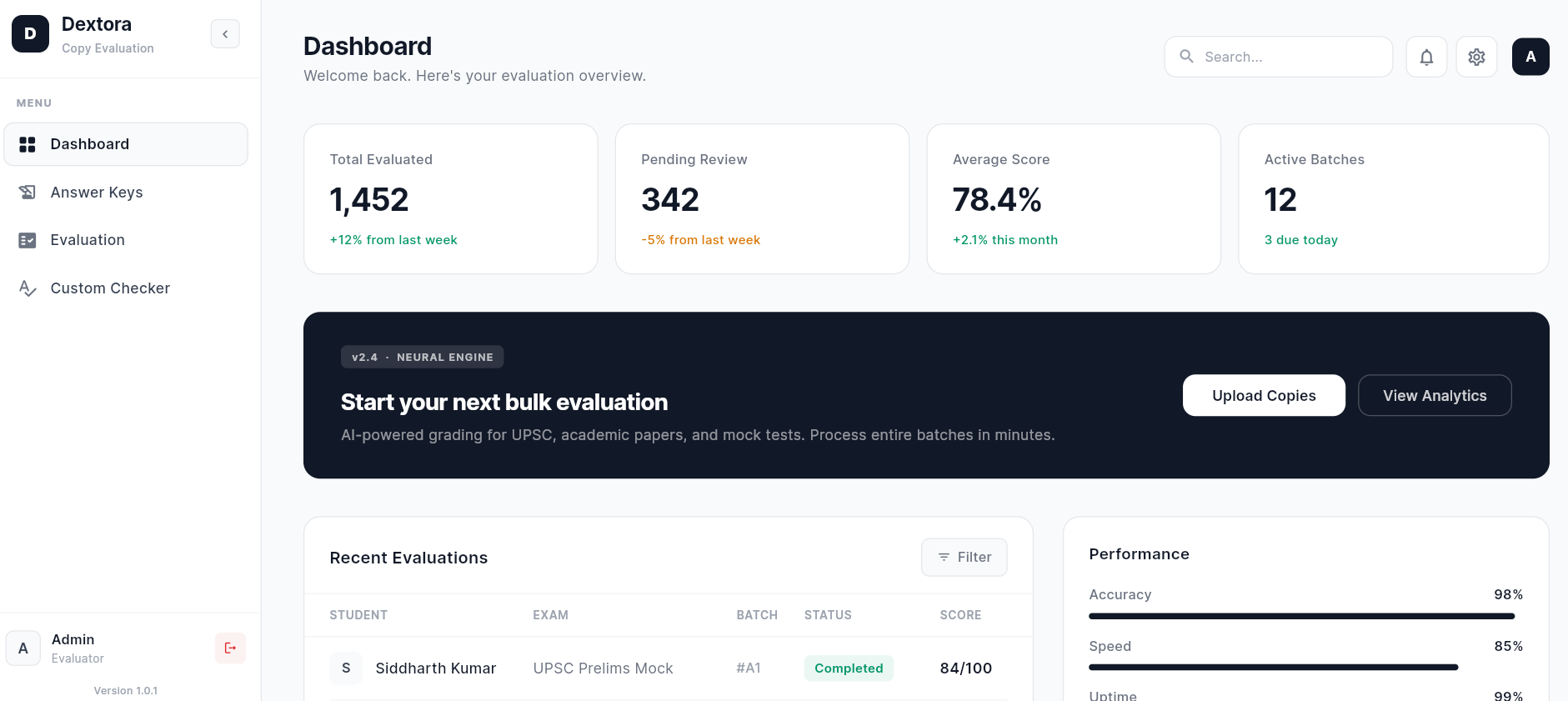Screen dimensions: 1568x701
Task: Click Admin avatar in sidebar footer
Action: (23, 648)
